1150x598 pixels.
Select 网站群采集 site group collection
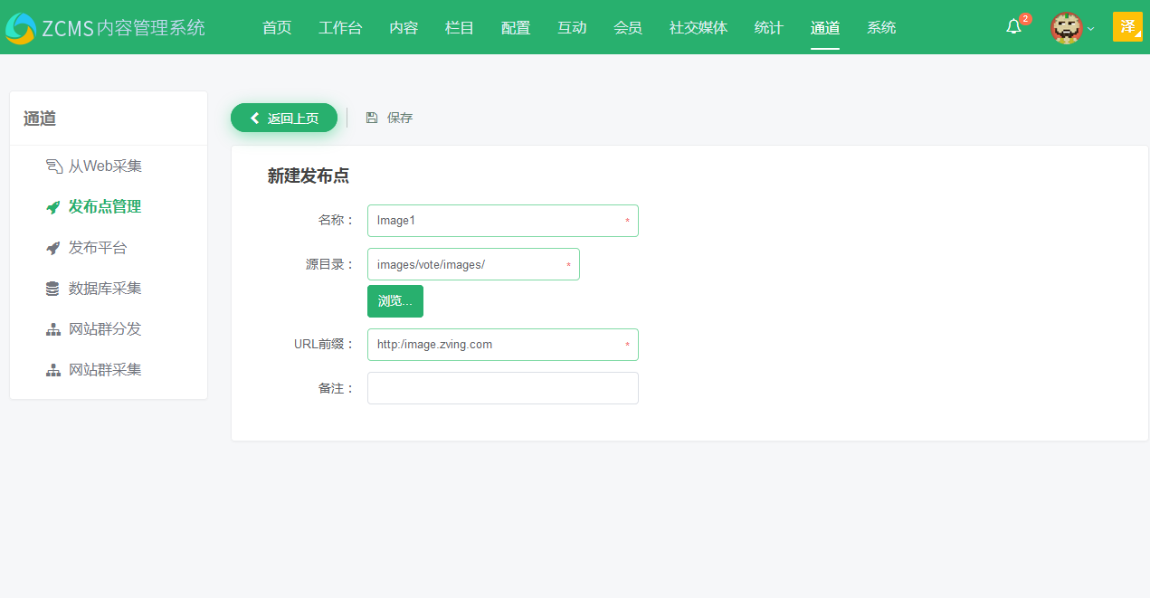click(96, 367)
